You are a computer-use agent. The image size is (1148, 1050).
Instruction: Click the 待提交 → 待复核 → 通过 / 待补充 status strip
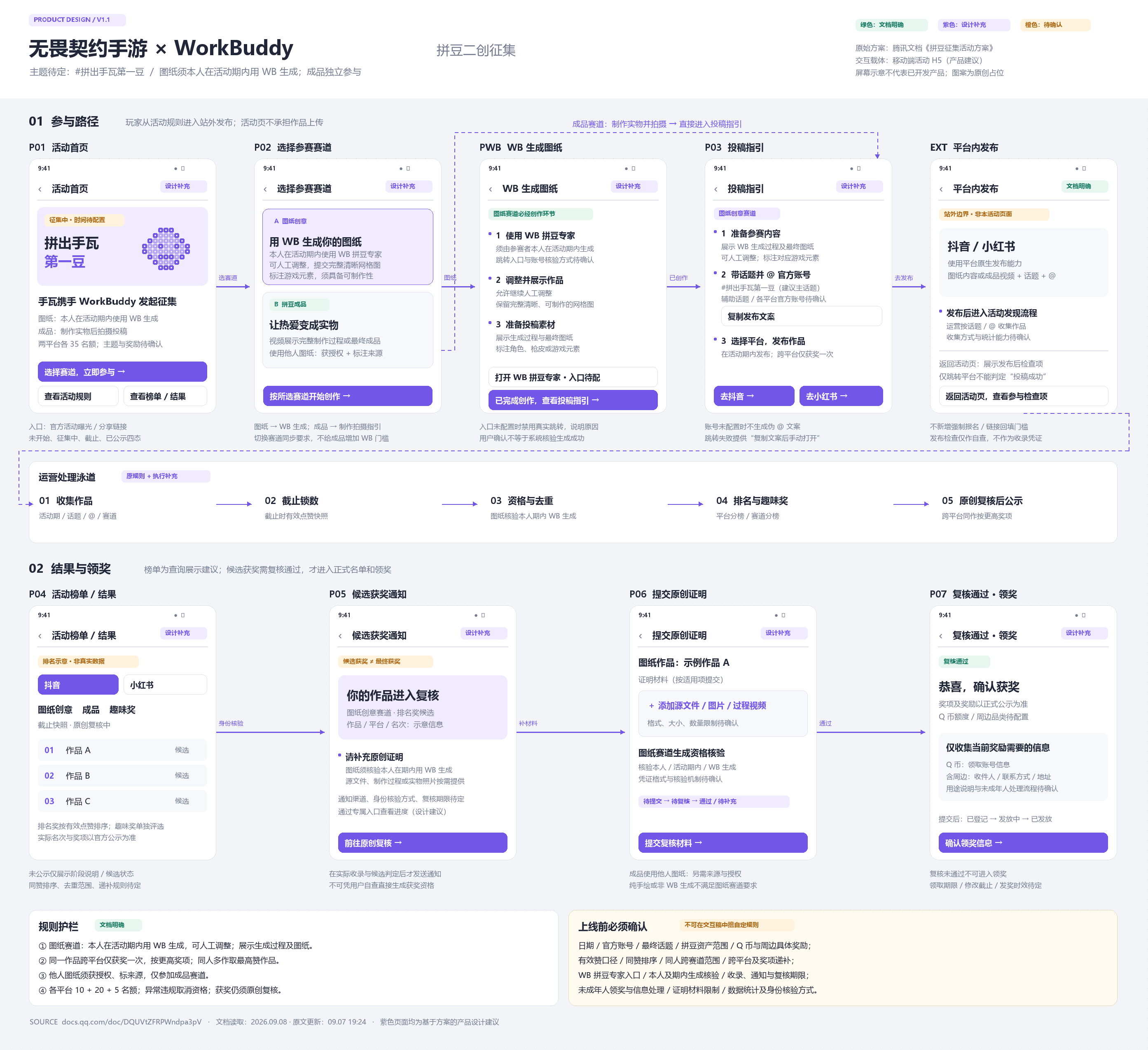[x=714, y=801]
